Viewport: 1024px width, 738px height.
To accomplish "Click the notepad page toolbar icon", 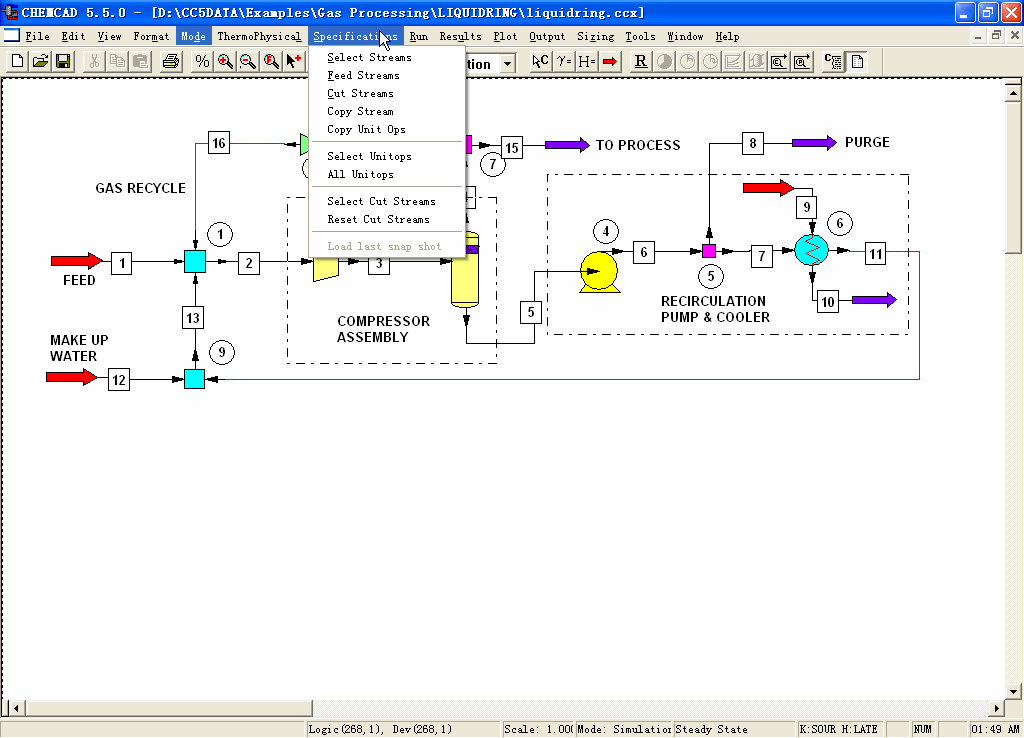I will click(857, 61).
